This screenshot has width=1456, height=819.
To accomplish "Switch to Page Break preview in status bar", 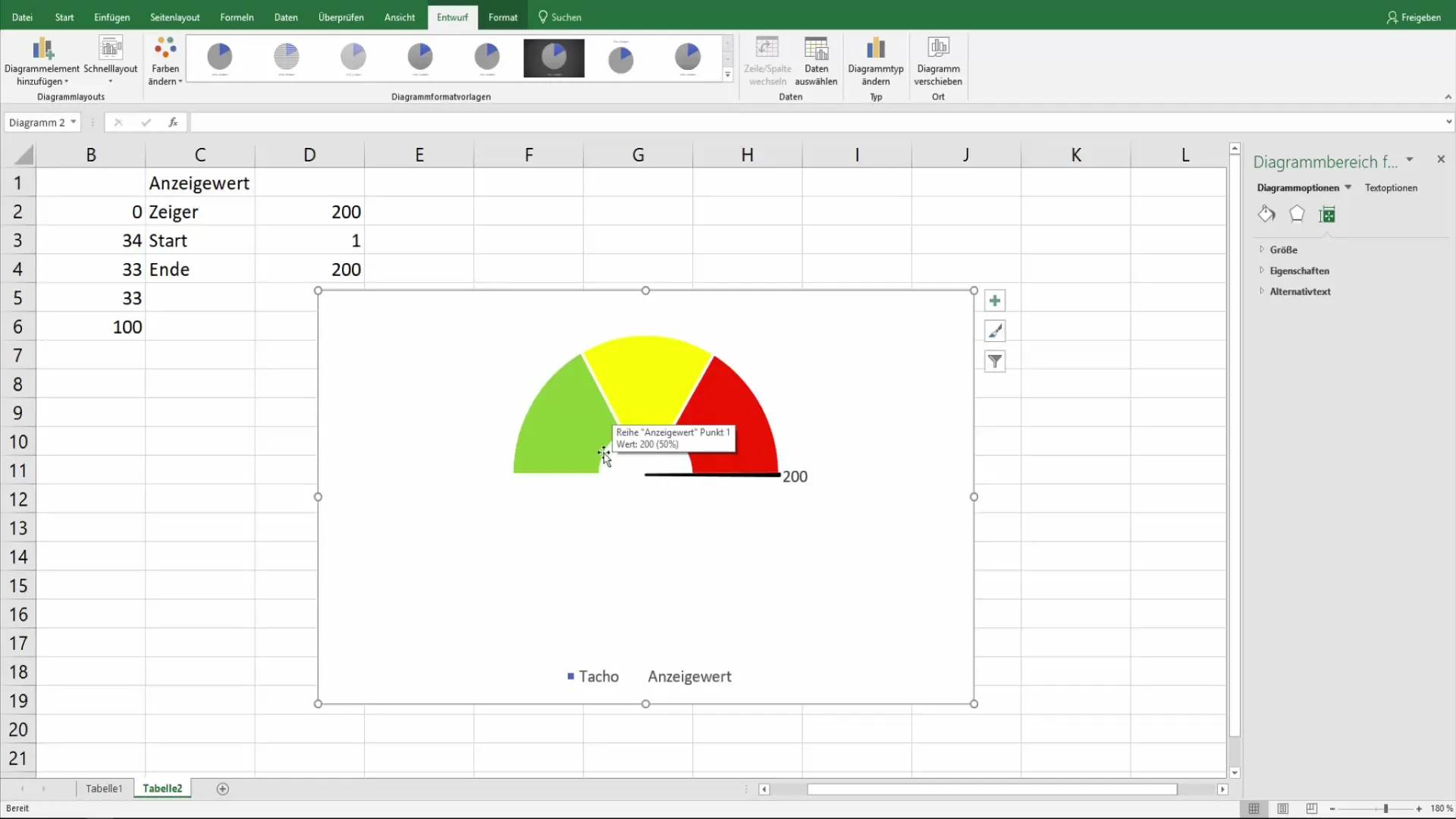I will click(1311, 808).
